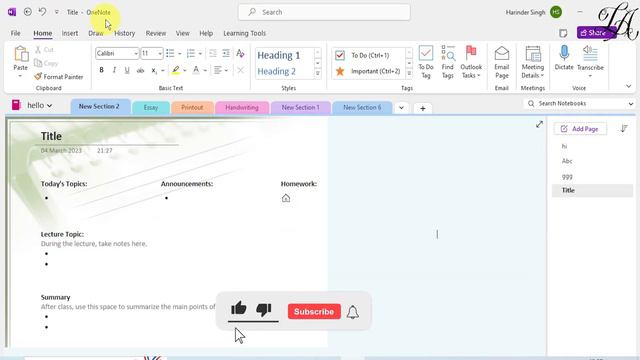Click the Homework house tag icon
The image size is (640, 360).
point(286,198)
